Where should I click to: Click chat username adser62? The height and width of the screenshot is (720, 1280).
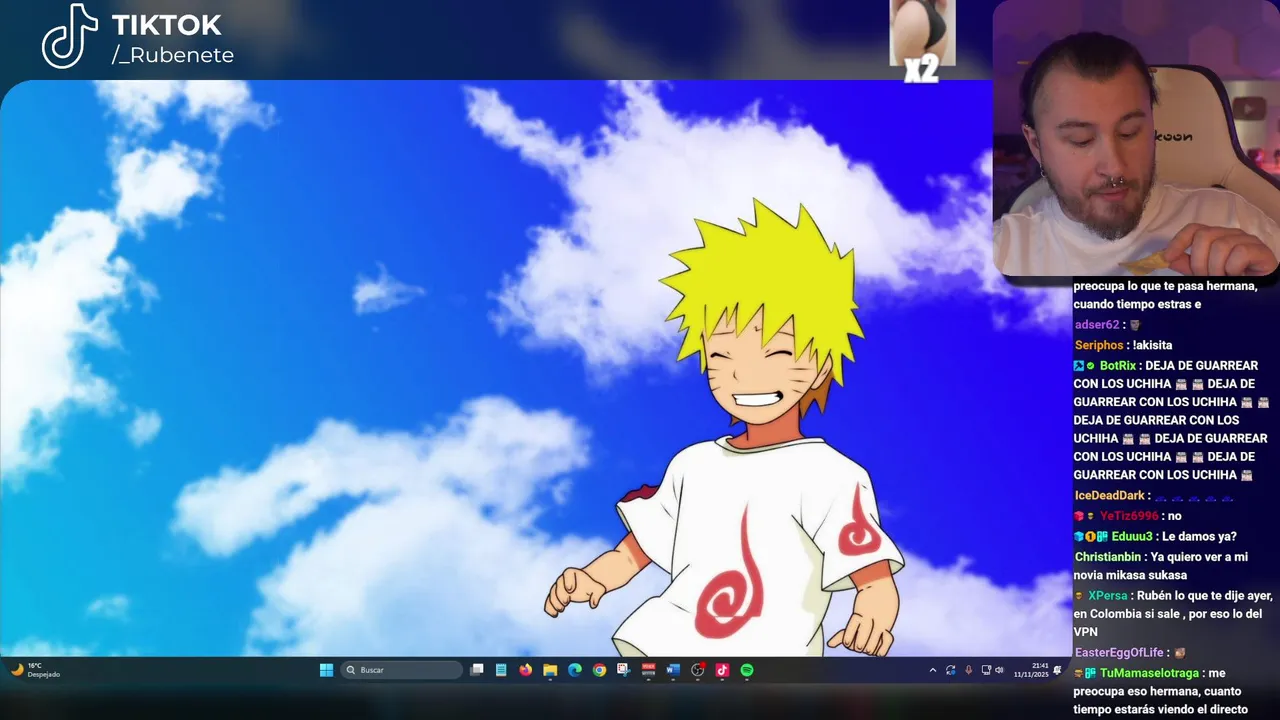tap(1097, 325)
